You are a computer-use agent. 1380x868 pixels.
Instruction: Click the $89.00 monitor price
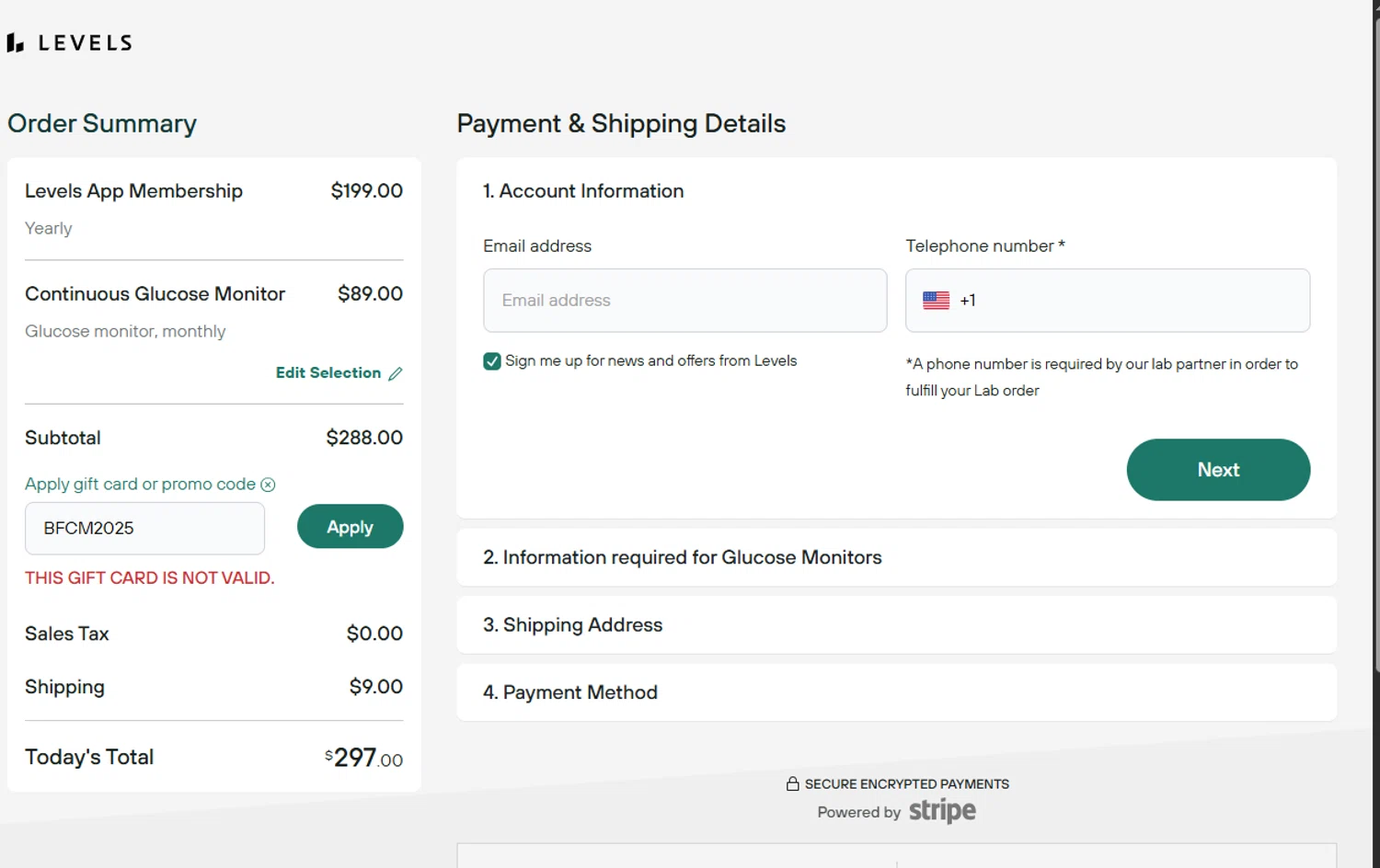(370, 294)
